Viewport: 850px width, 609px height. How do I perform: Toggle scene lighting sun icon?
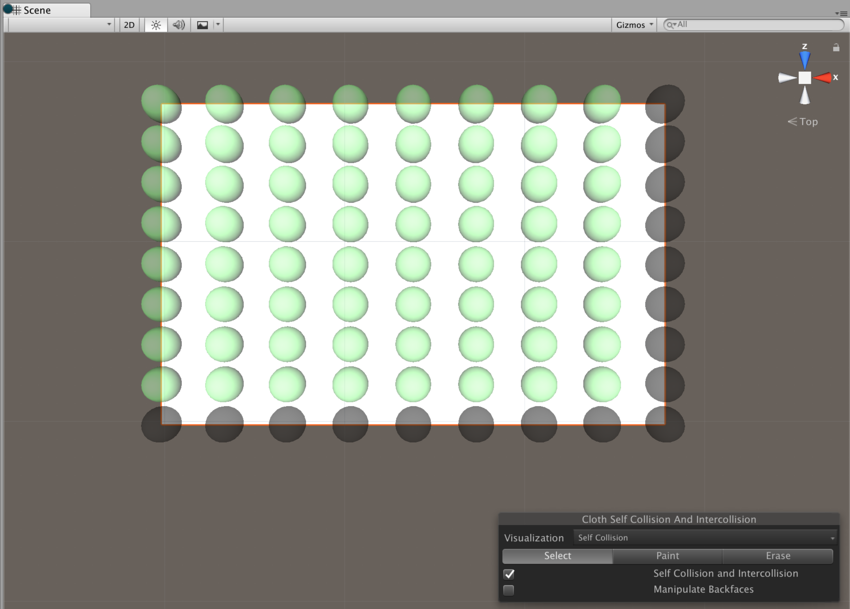tap(156, 25)
